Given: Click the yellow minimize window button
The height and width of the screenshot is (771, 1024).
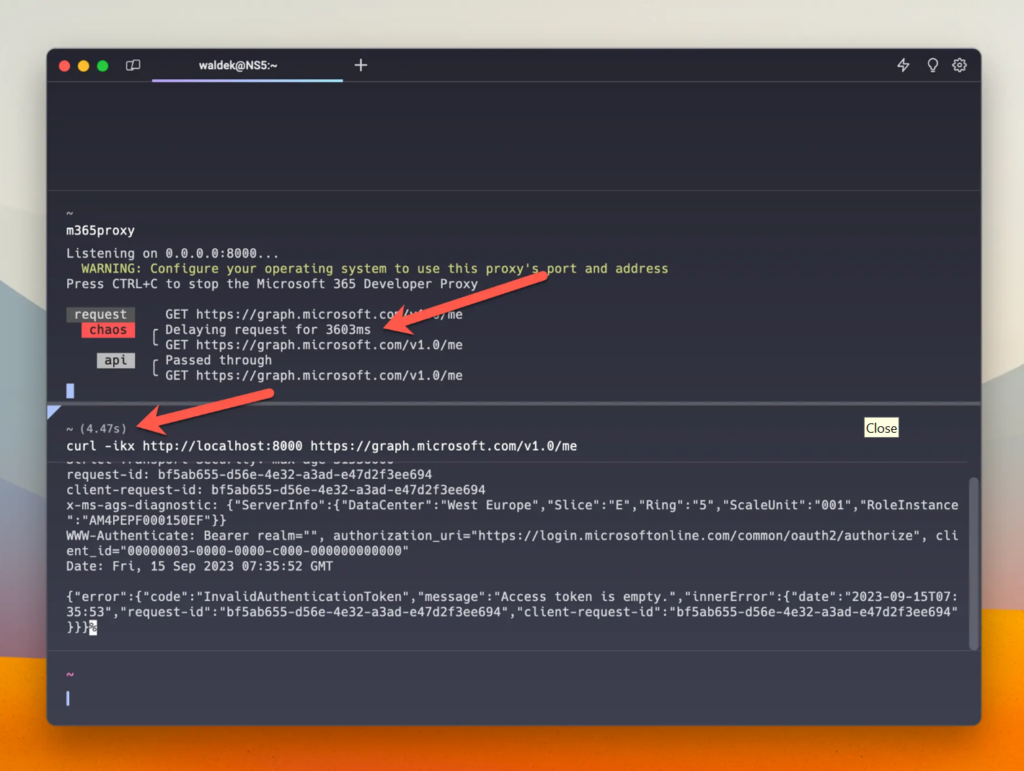Looking at the screenshot, I should pos(84,66).
